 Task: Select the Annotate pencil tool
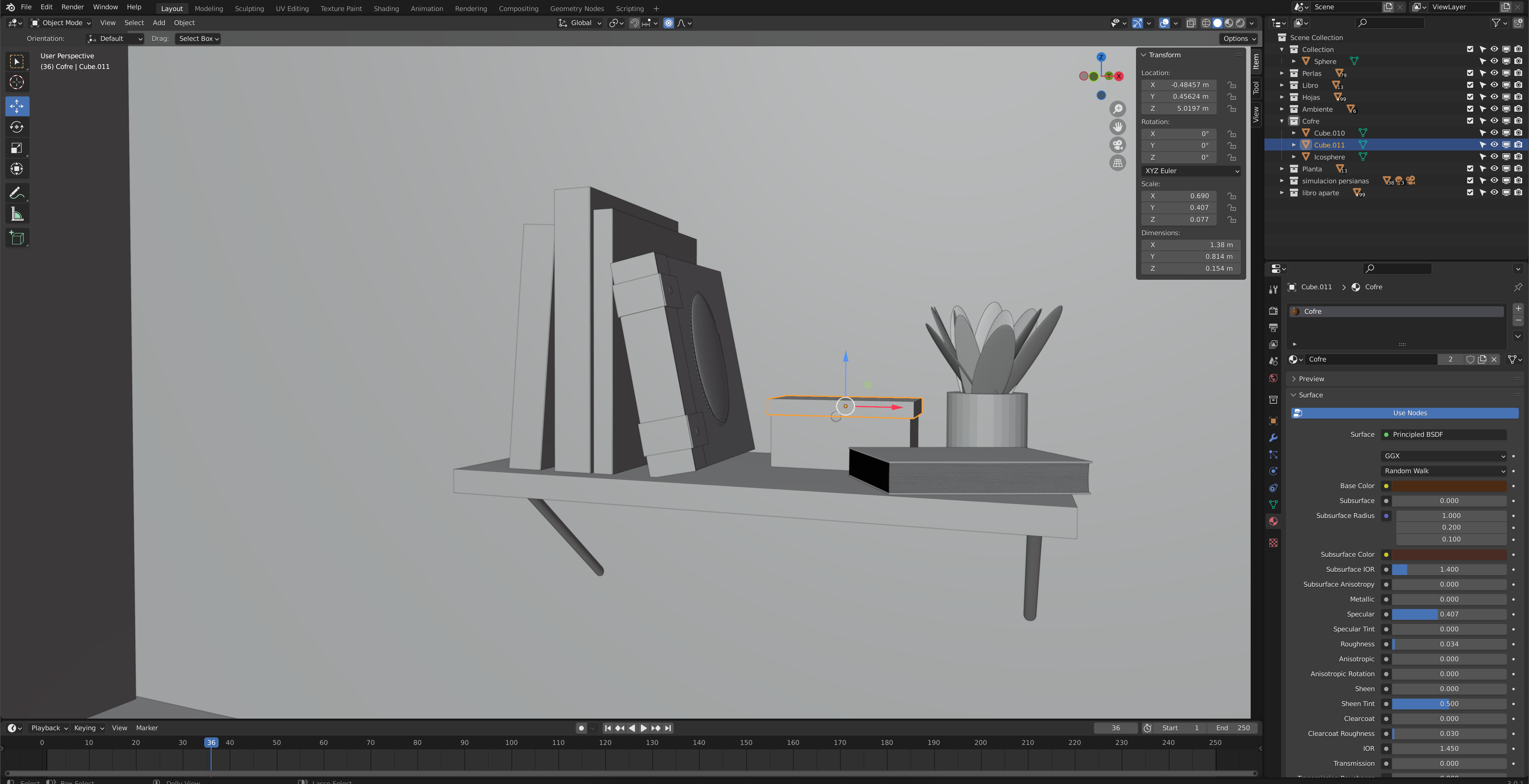click(17, 193)
